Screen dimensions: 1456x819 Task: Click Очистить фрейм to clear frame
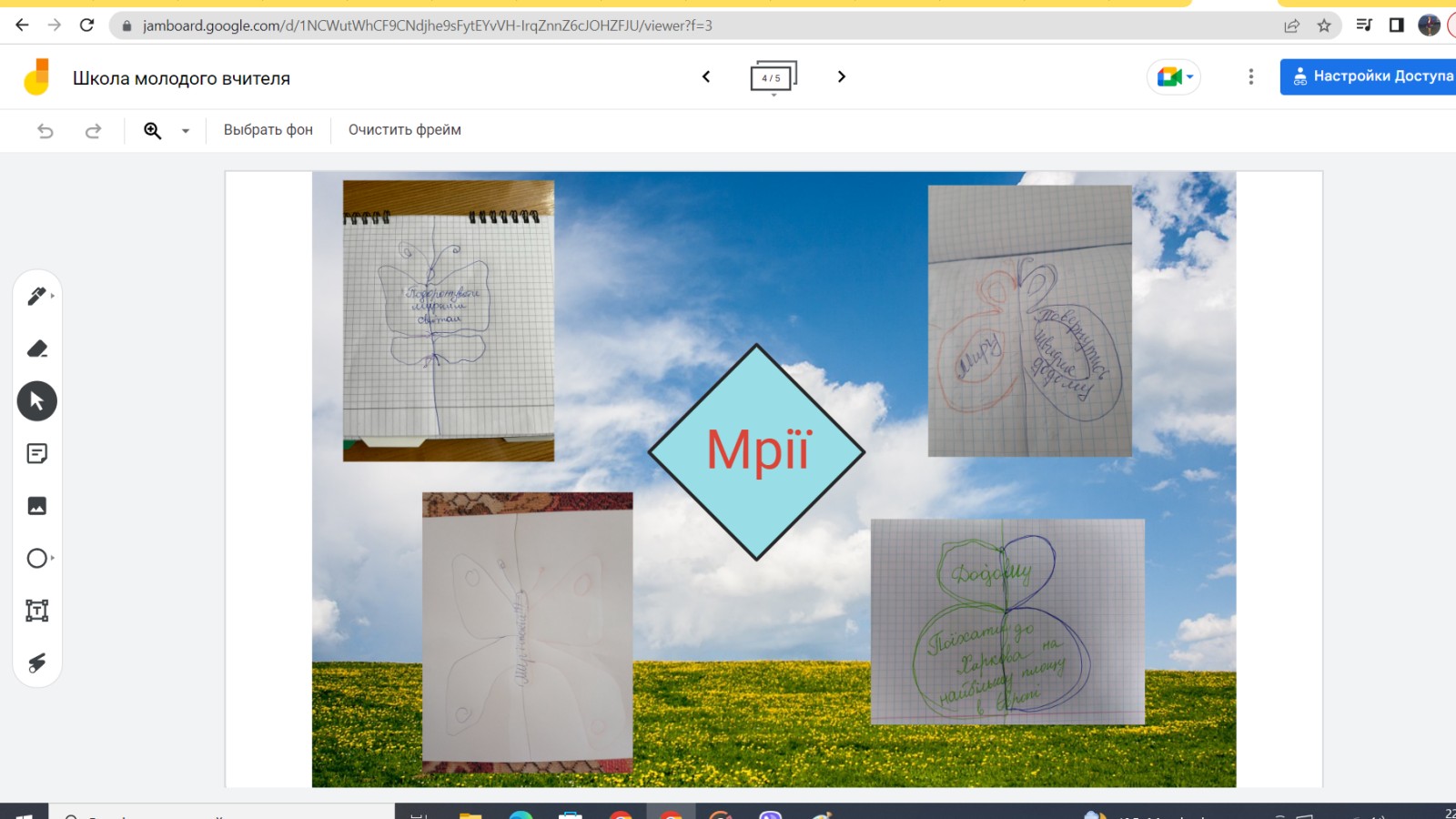[x=405, y=130]
